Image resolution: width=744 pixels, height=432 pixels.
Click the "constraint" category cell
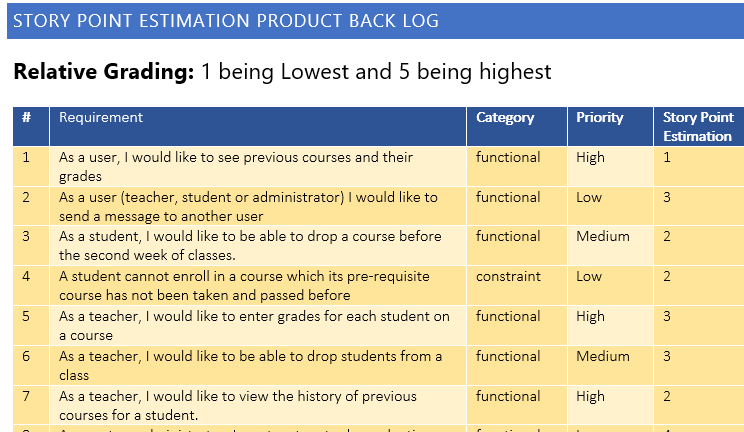508,276
